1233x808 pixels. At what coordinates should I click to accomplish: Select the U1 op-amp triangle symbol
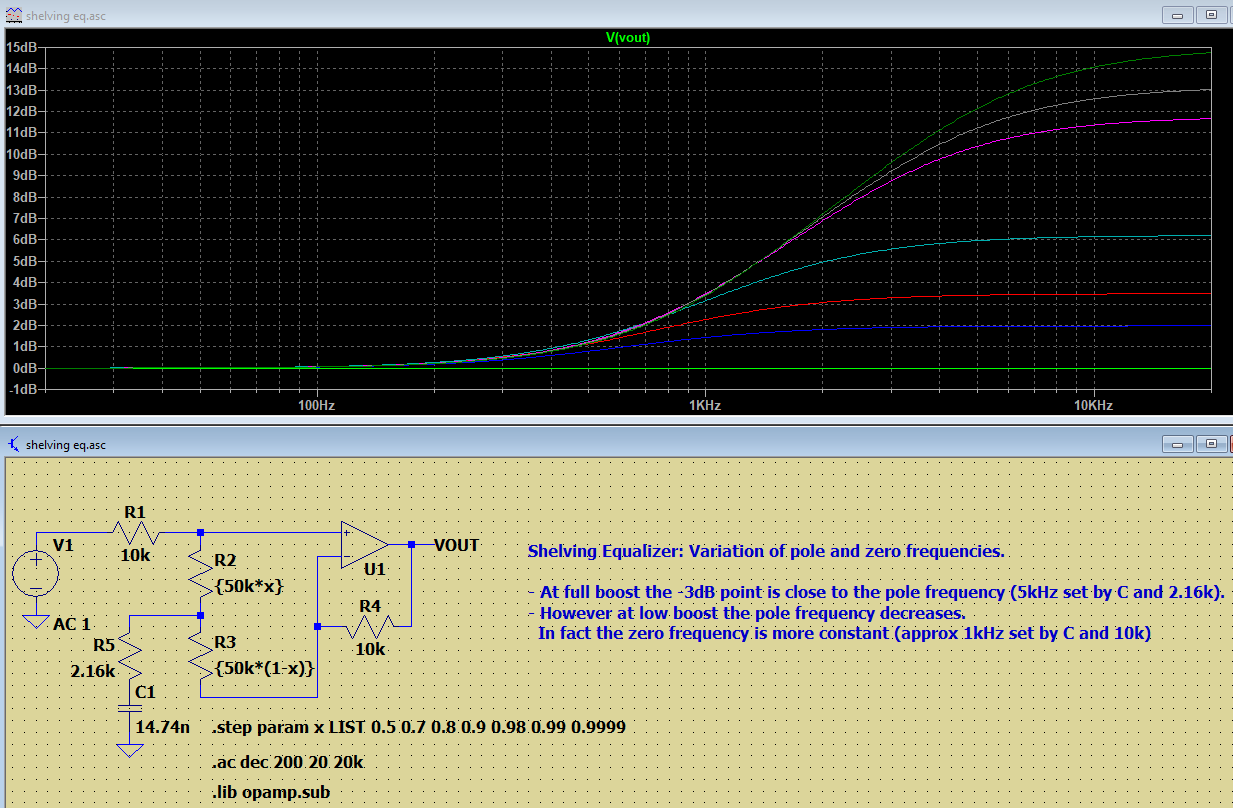(x=364, y=545)
